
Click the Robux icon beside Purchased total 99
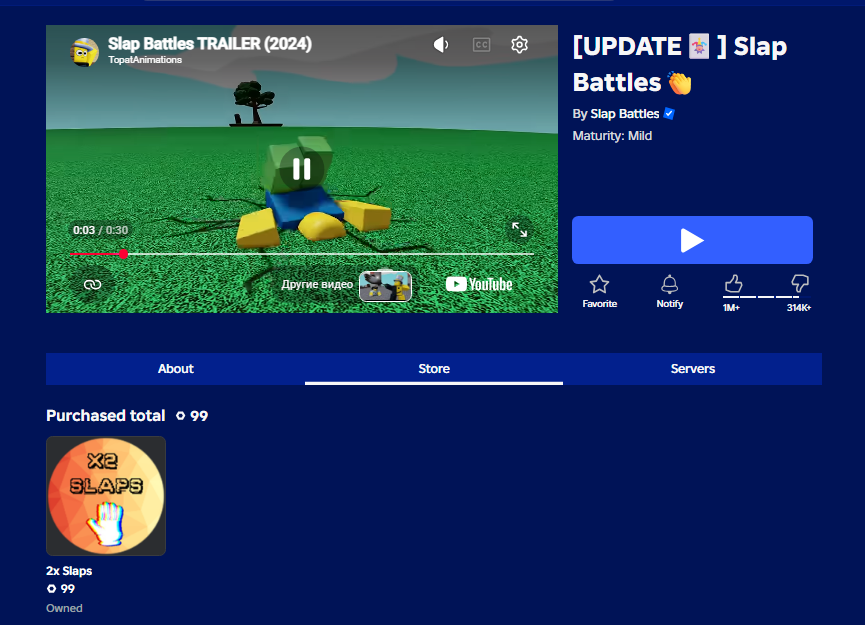point(180,416)
